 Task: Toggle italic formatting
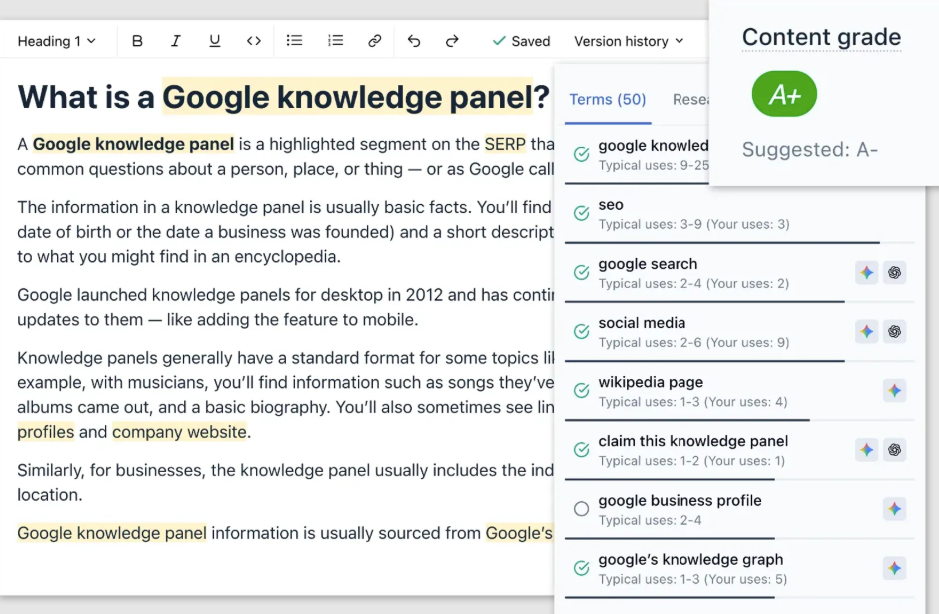[x=175, y=41]
